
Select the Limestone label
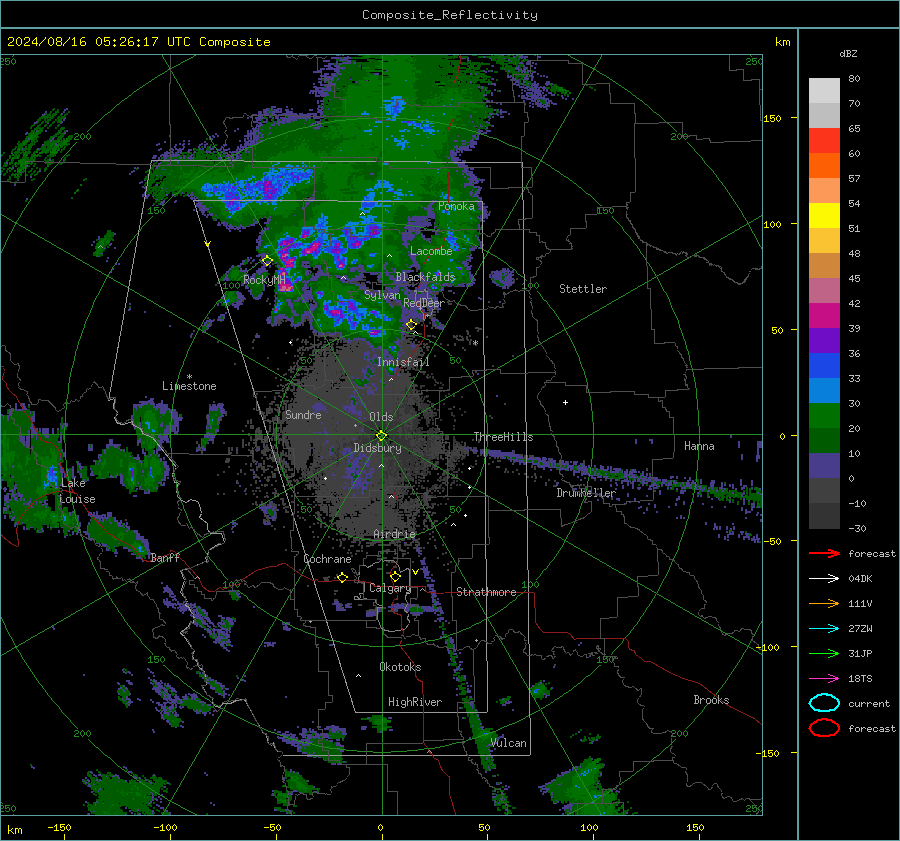click(189, 386)
